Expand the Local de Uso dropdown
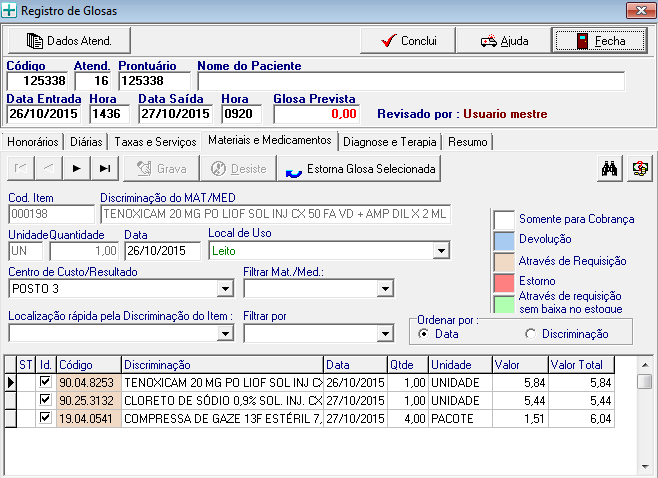The image size is (658, 478). pyautogui.click(x=441, y=251)
